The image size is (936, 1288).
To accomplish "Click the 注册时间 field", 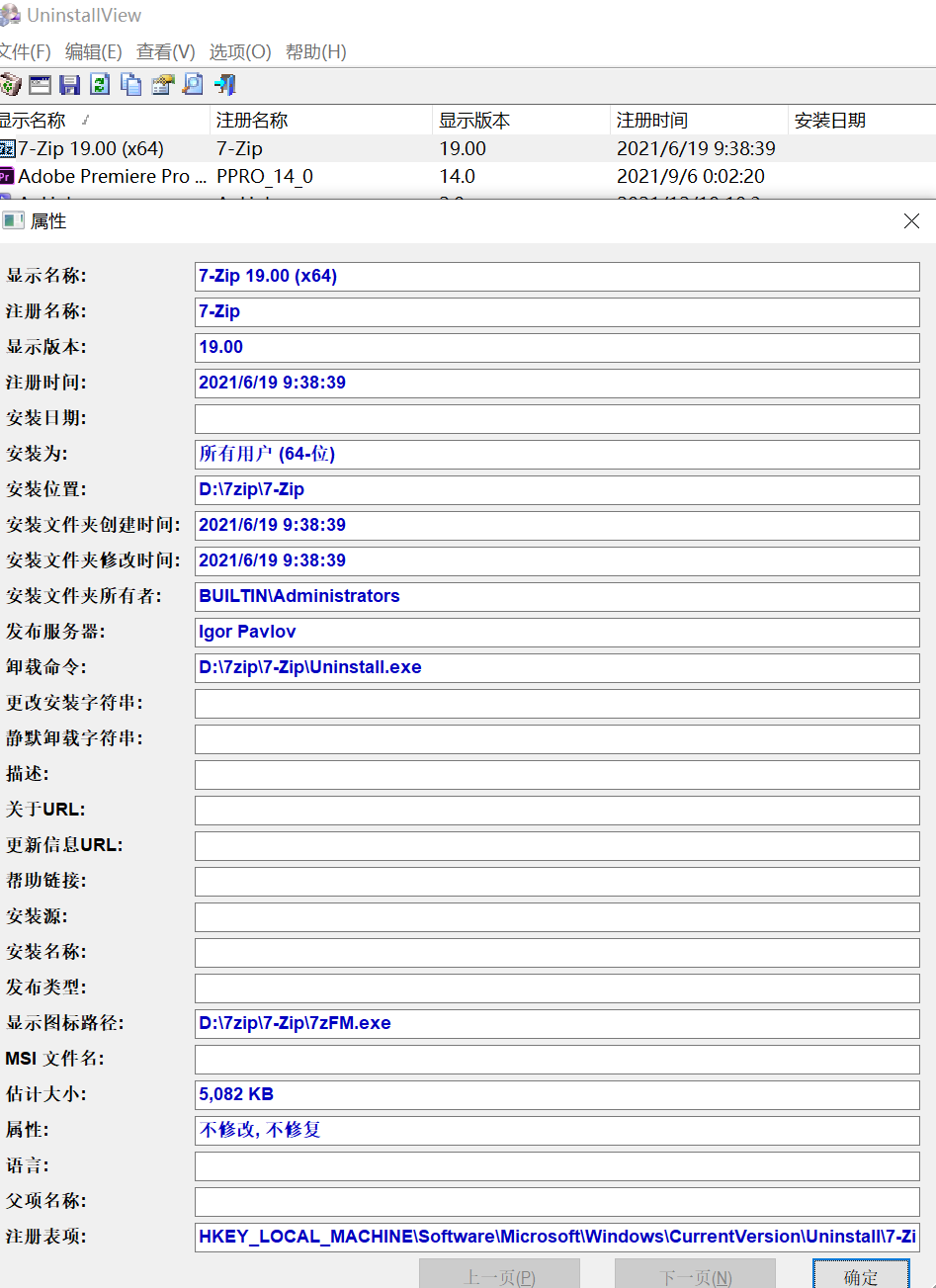I will coord(557,383).
